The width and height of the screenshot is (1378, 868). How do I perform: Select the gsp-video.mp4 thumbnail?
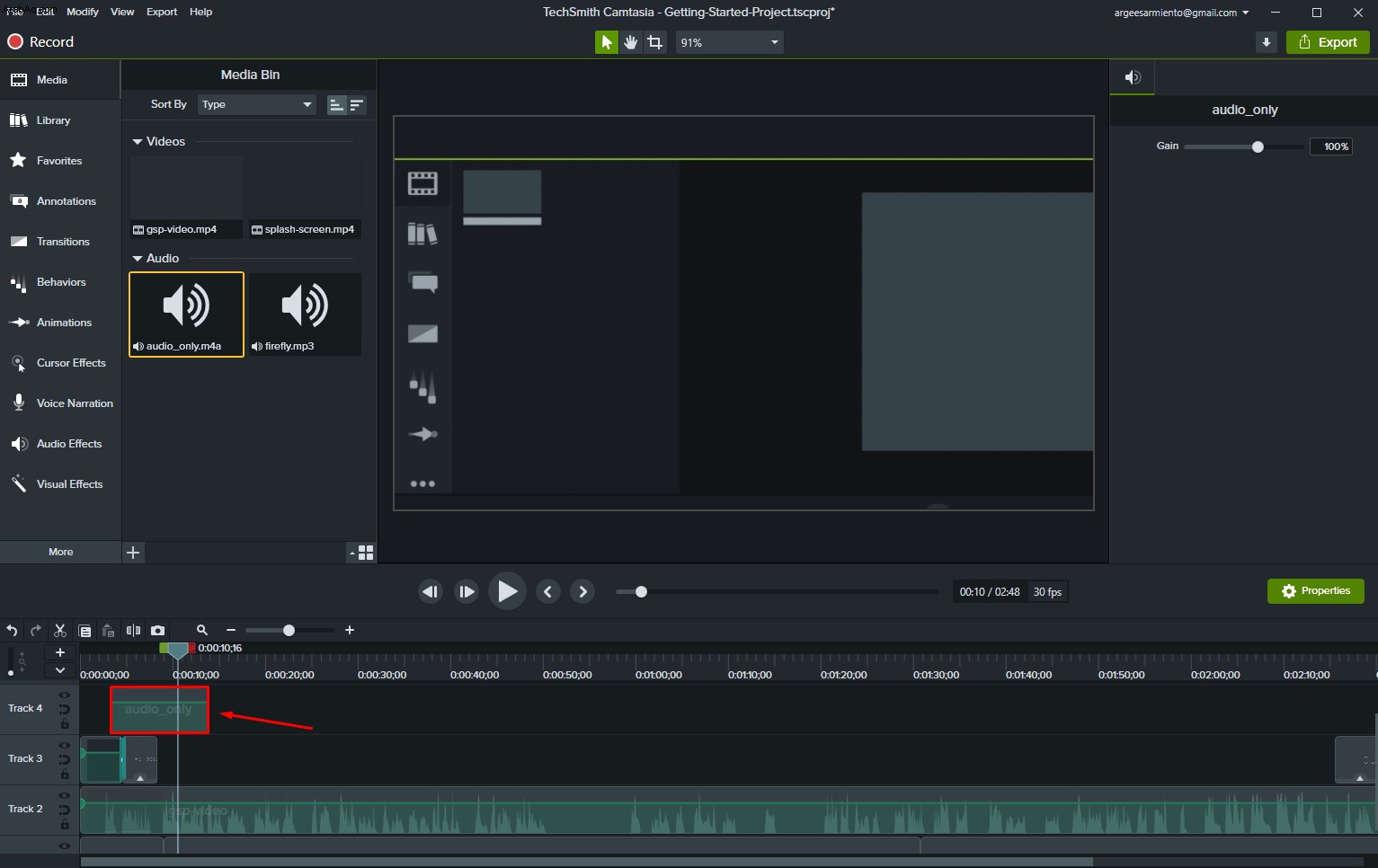(187, 198)
